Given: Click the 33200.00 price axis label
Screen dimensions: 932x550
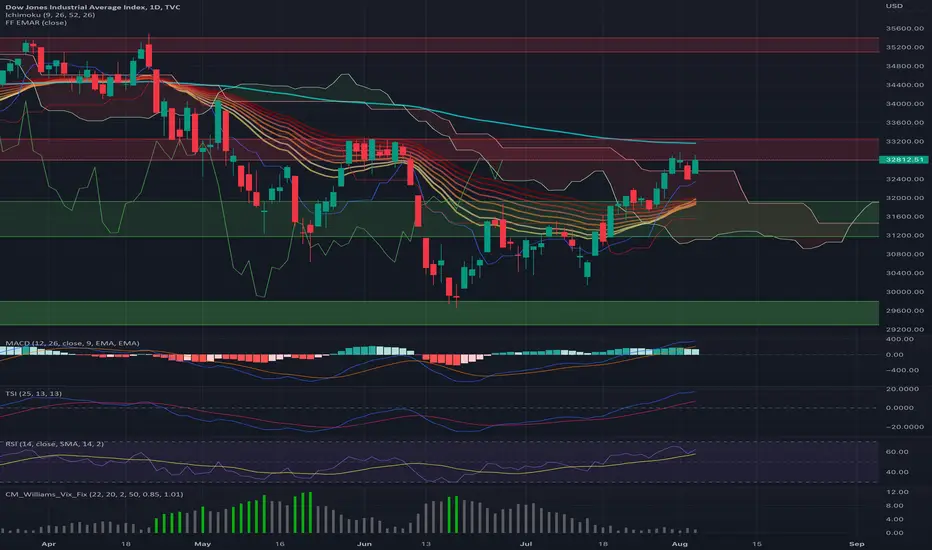Looking at the screenshot, I should (905, 142).
